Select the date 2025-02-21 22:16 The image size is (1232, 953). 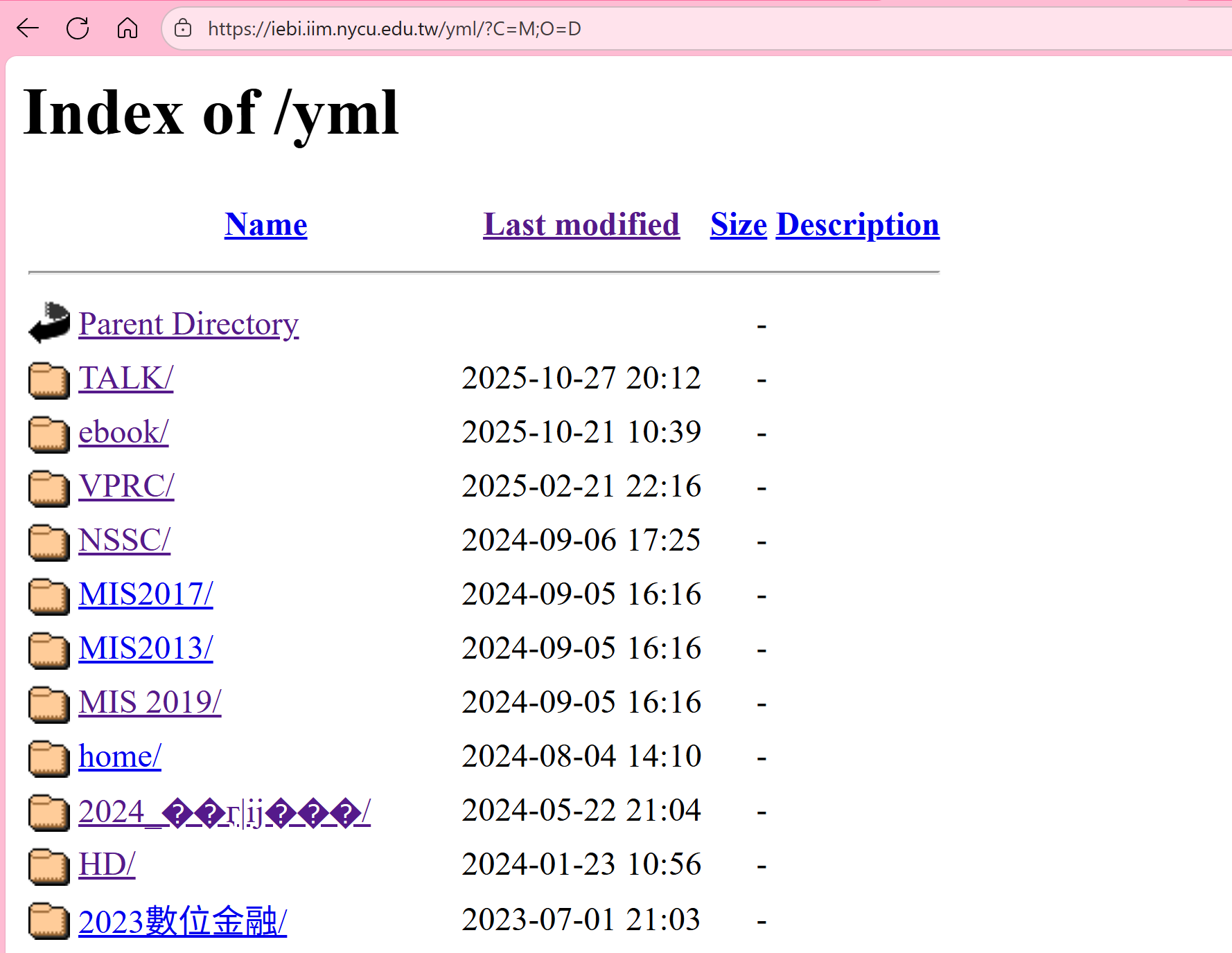point(581,486)
